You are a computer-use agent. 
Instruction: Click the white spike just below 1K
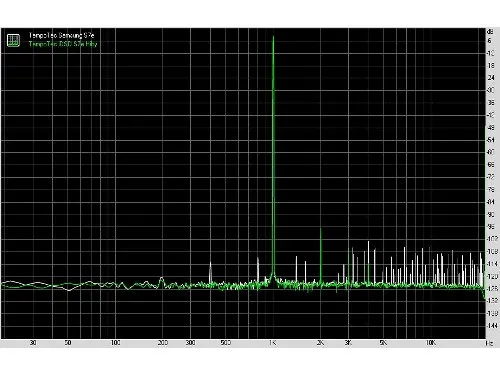(258, 268)
